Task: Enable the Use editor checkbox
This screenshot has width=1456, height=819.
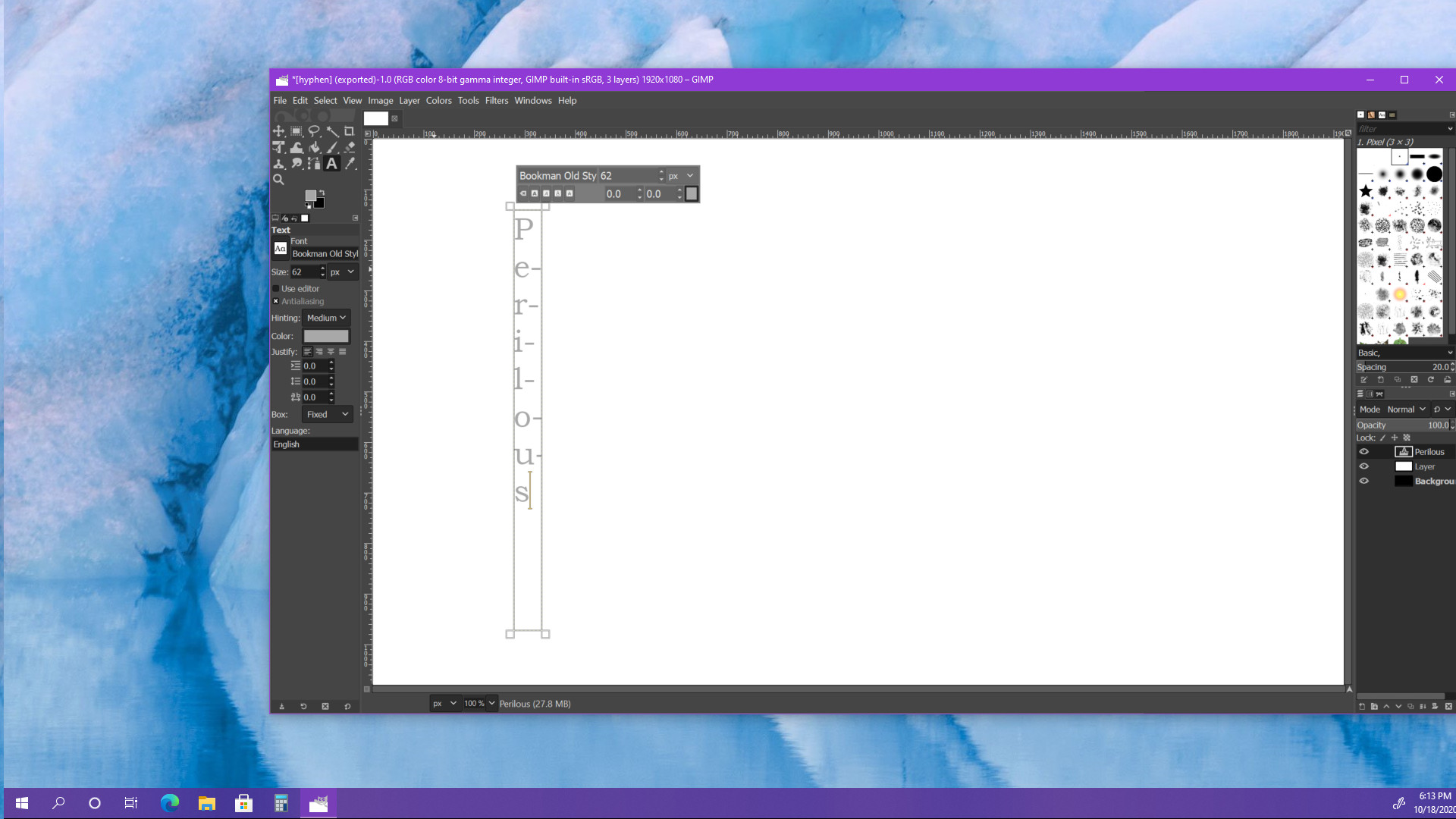Action: [276, 289]
